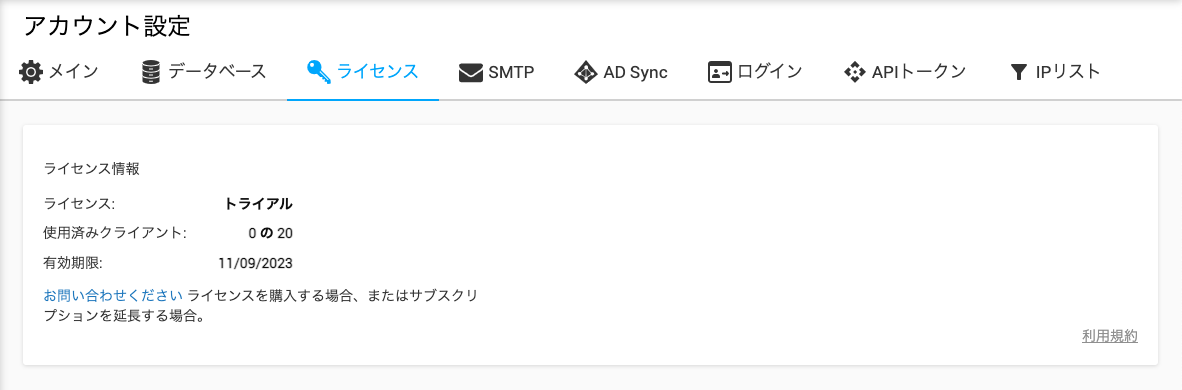Image resolution: width=1182 pixels, height=390 pixels.
Task: Click the database stack icon beside データベース
Action: [x=151, y=72]
